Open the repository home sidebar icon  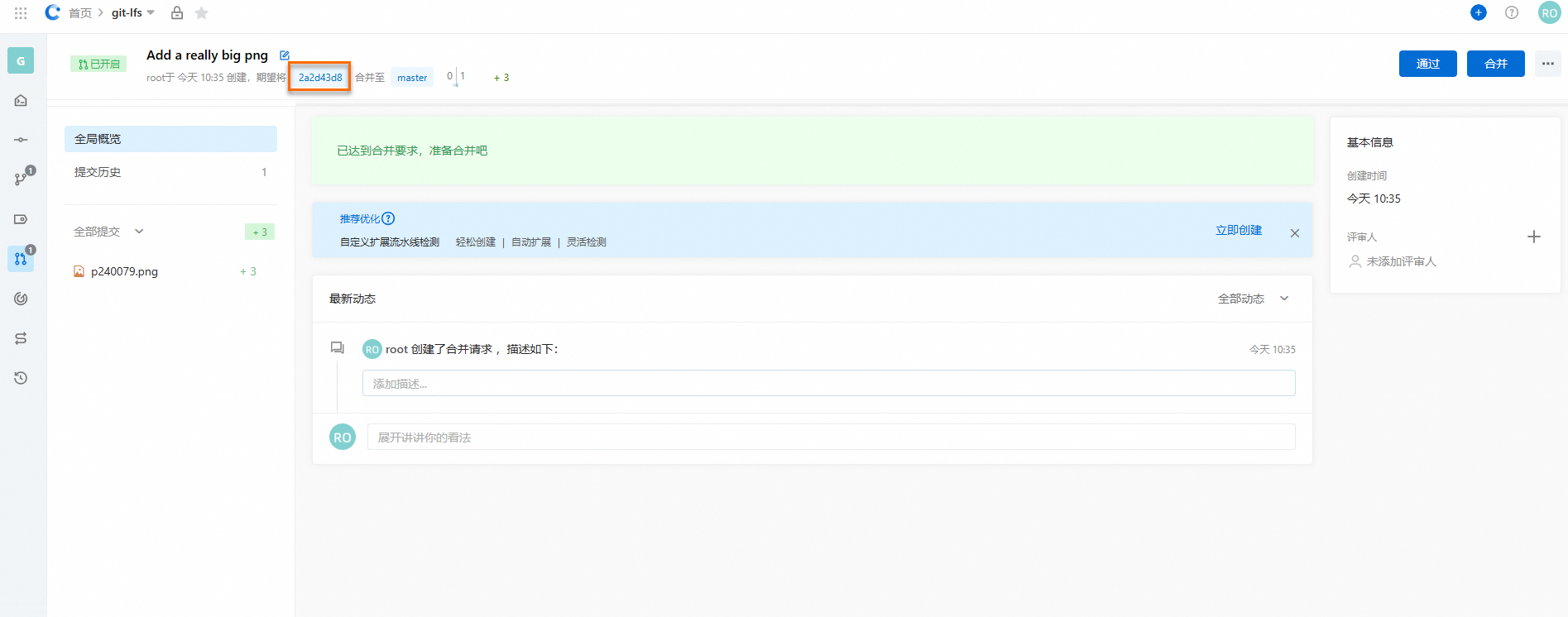pyautogui.click(x=21, y=100)
